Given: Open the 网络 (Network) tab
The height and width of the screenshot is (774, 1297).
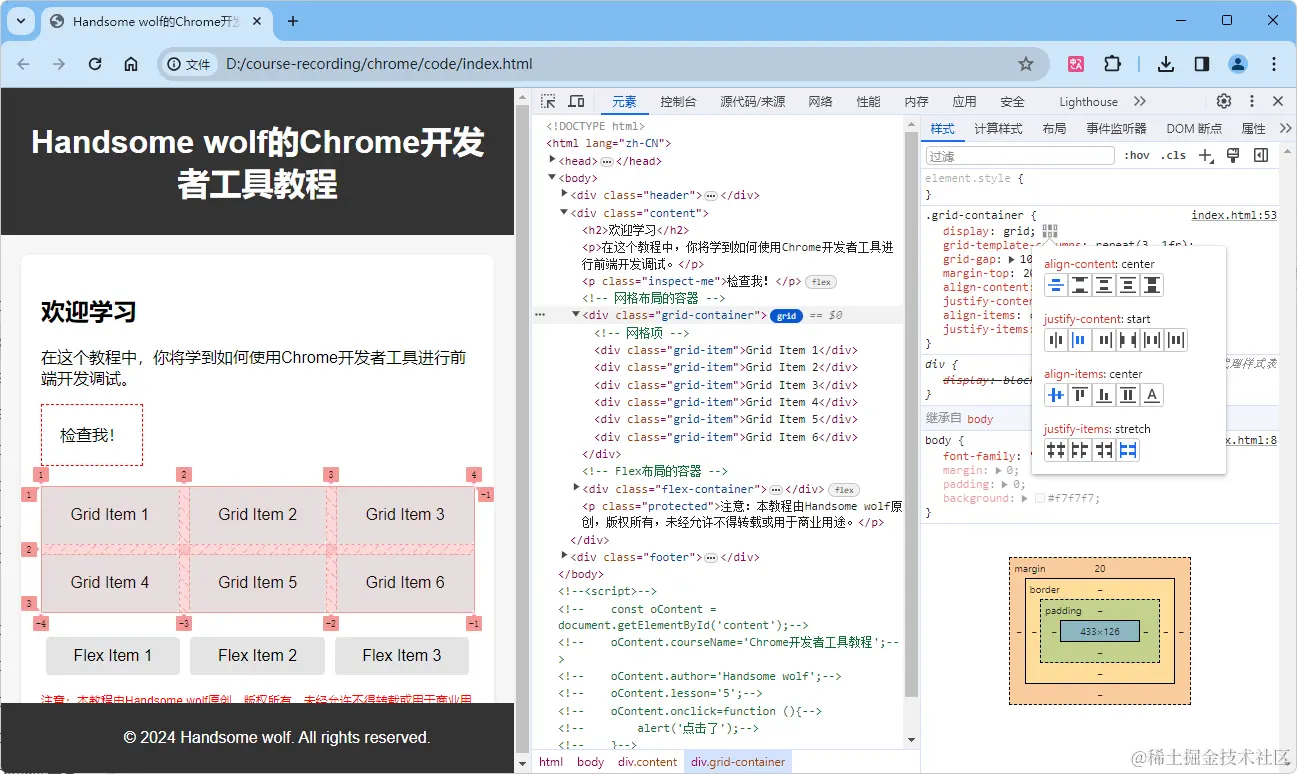Looking at the screenshot, I should (820, 101).
